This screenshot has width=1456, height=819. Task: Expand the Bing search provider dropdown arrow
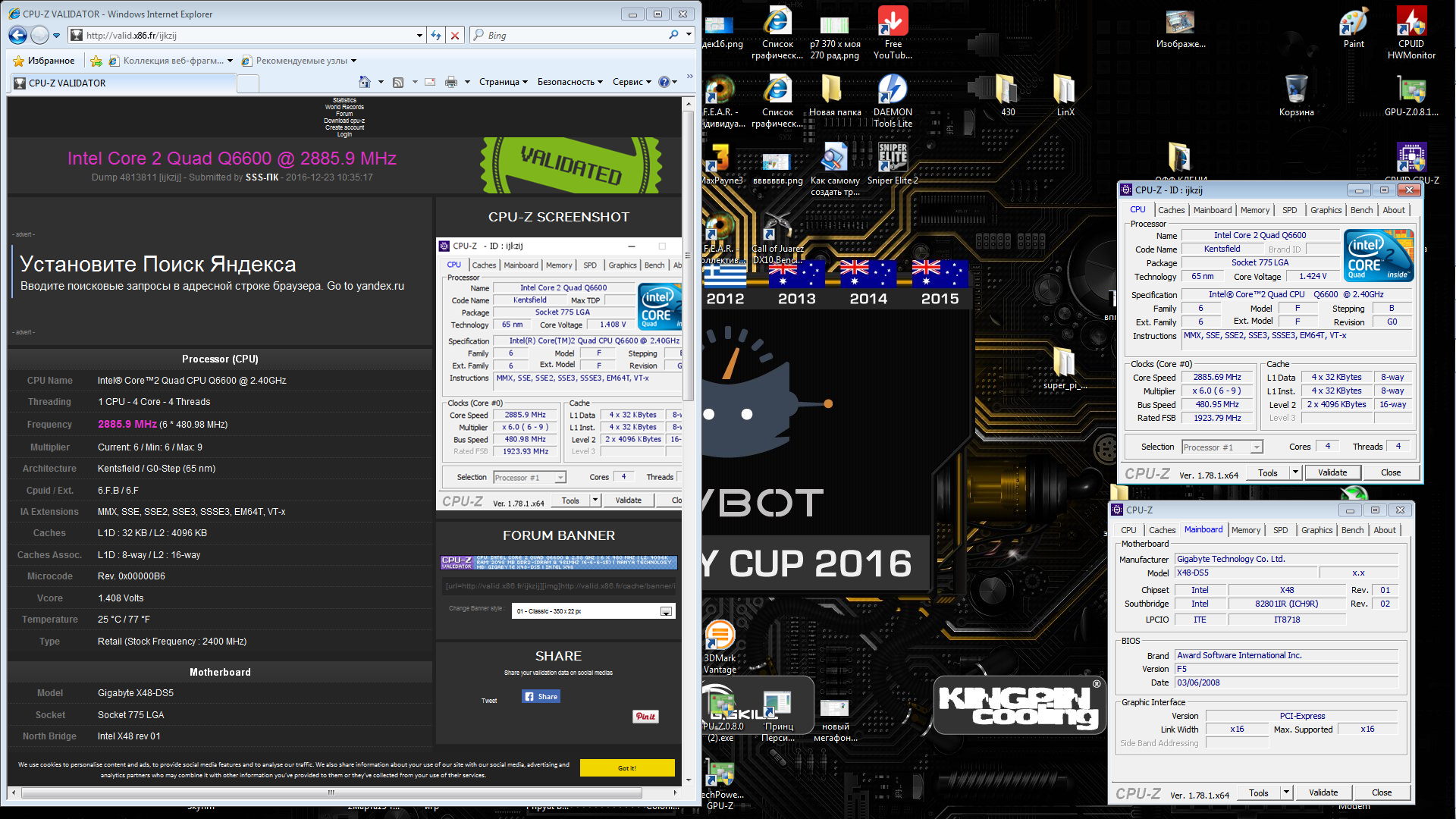pyautogui.click(x=689, y=35)
